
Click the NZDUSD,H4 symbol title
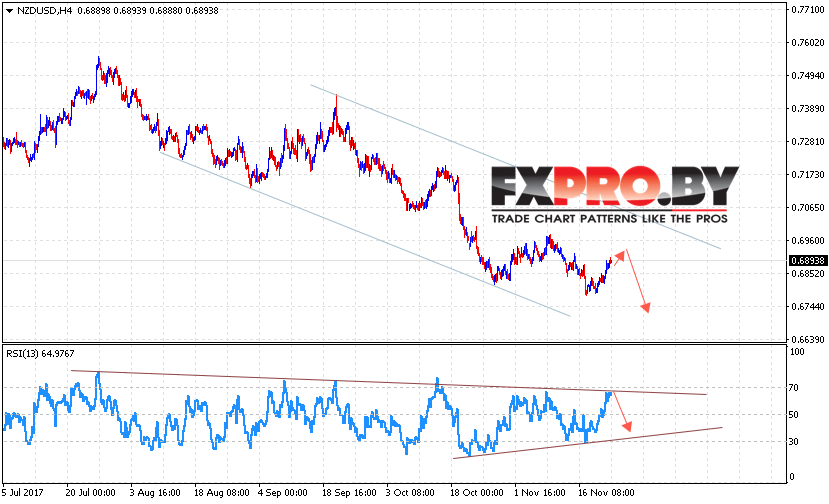click(44, 11)
